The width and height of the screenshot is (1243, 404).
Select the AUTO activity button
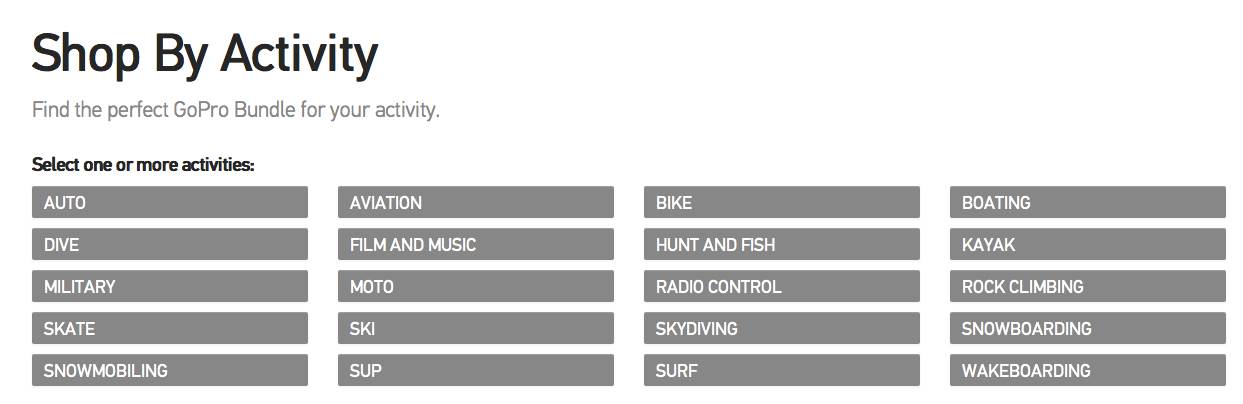tap(169, 202)
